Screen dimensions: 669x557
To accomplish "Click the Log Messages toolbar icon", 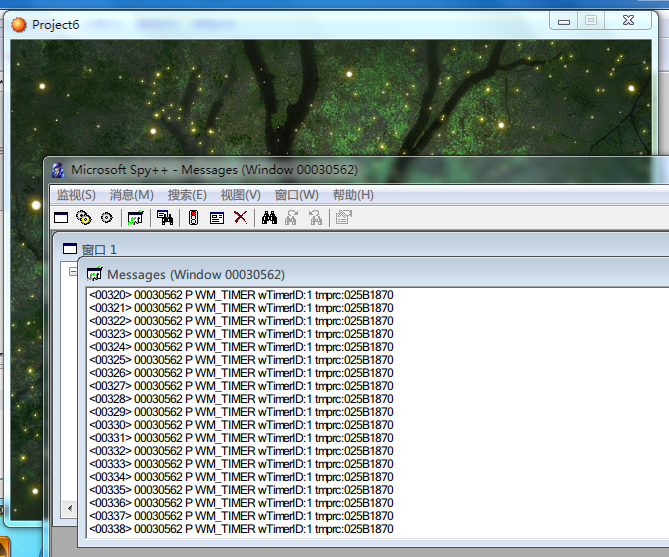I will [136, 218].
